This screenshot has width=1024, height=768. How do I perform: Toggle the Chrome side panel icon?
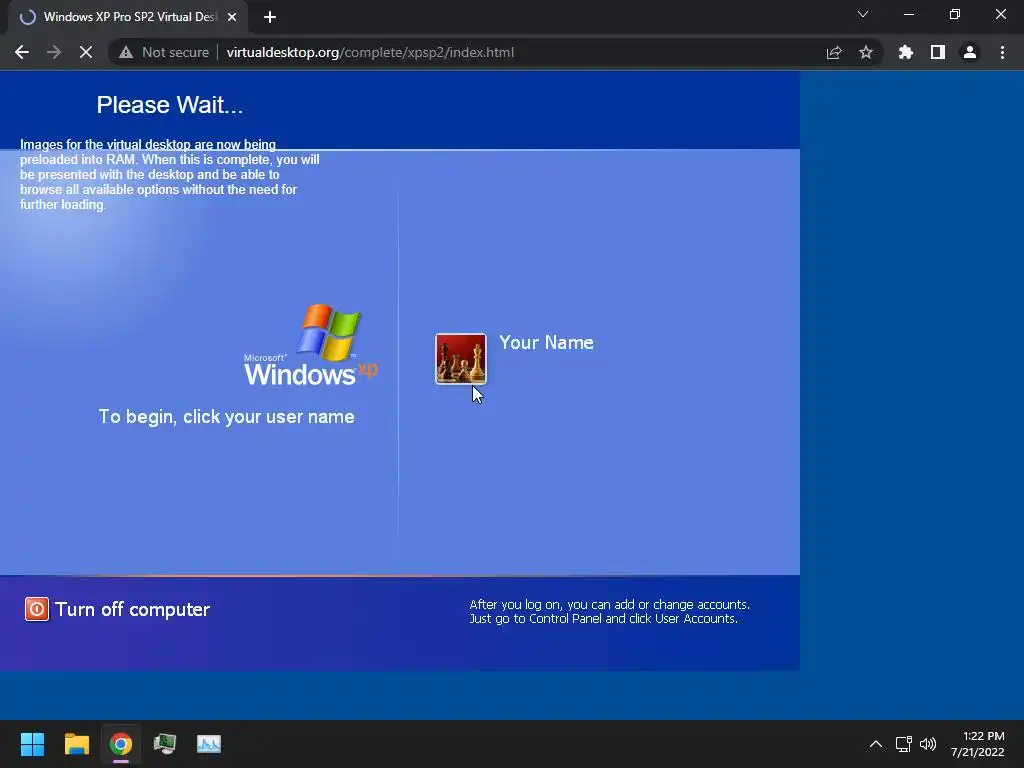pos(938,52)
